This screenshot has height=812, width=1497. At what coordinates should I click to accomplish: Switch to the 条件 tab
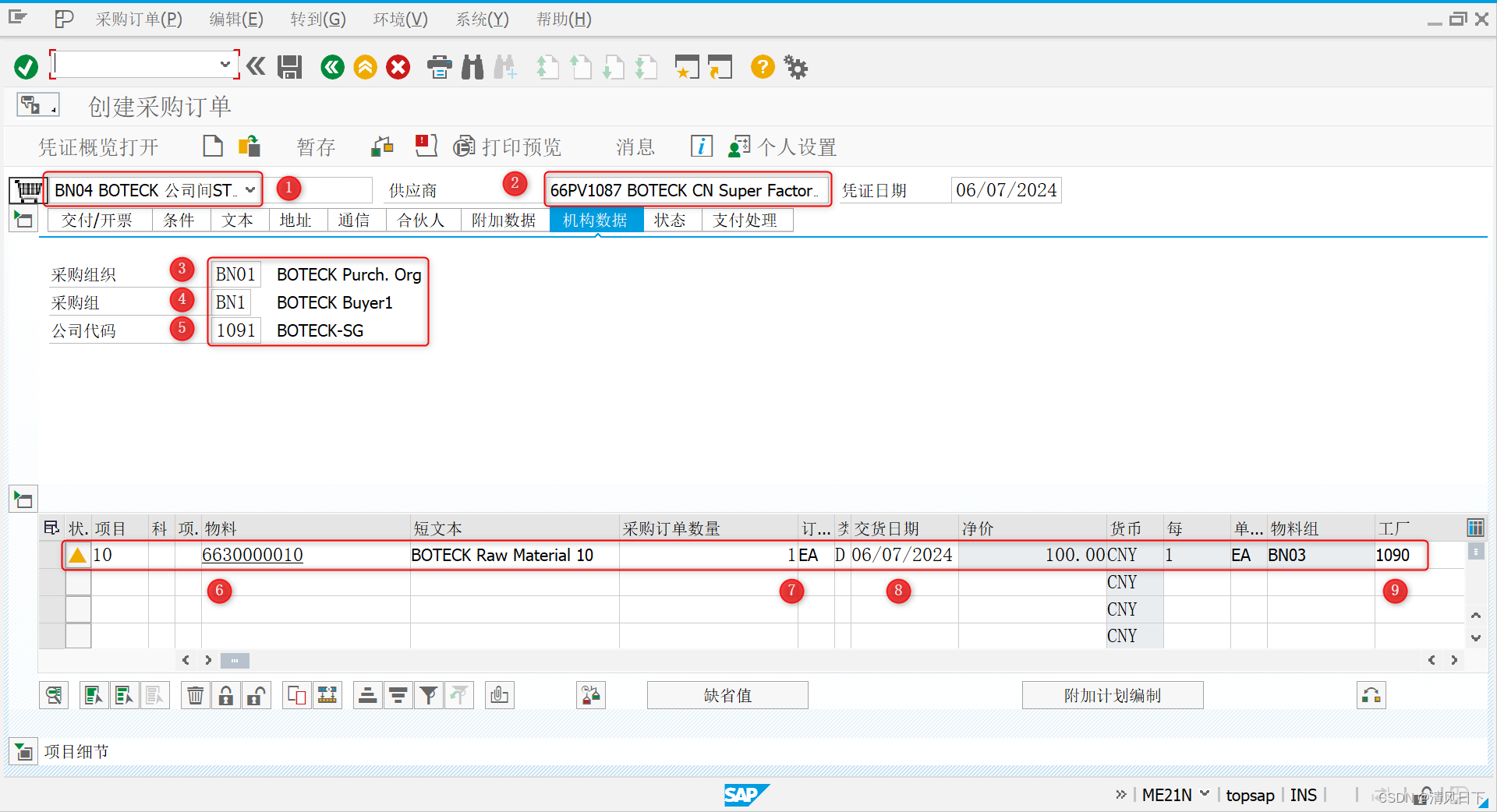[x=179, y=221]
